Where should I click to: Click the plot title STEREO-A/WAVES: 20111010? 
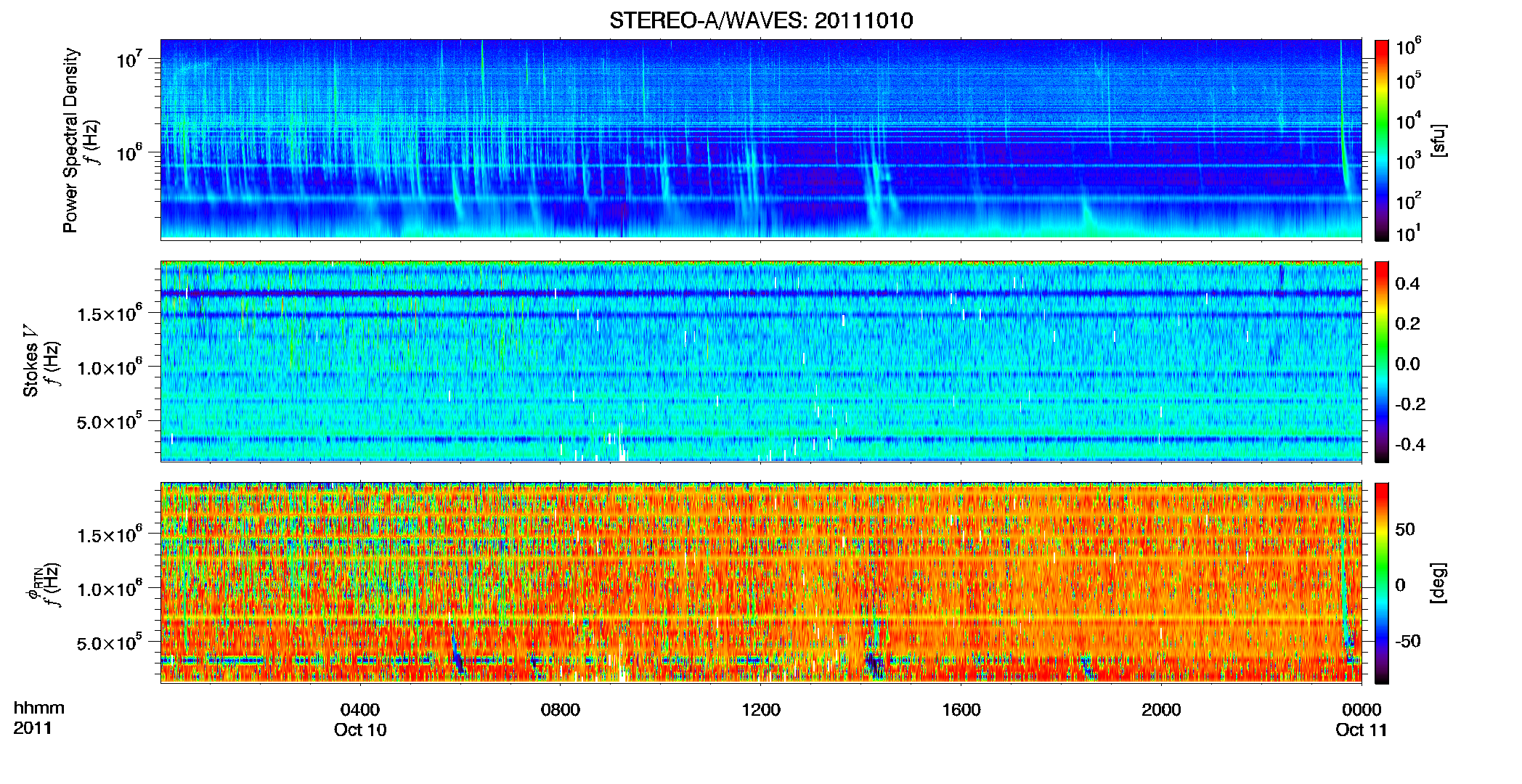coord(761,20)
